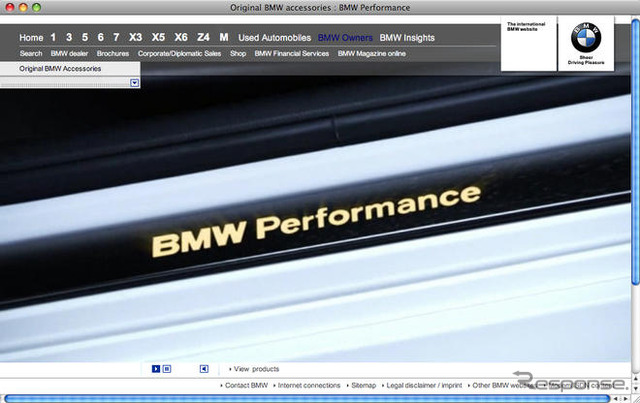Click the Search link

point(31,53)
